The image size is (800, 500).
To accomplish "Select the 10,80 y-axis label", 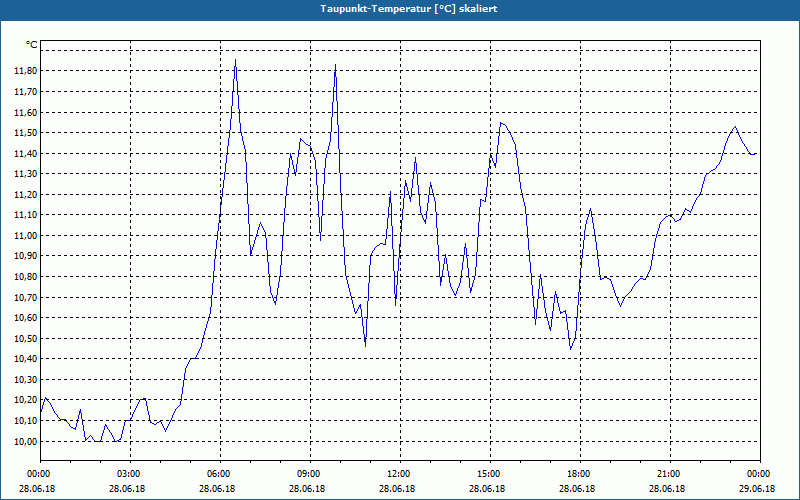I will pyautogui.click(x=26, y=277).
